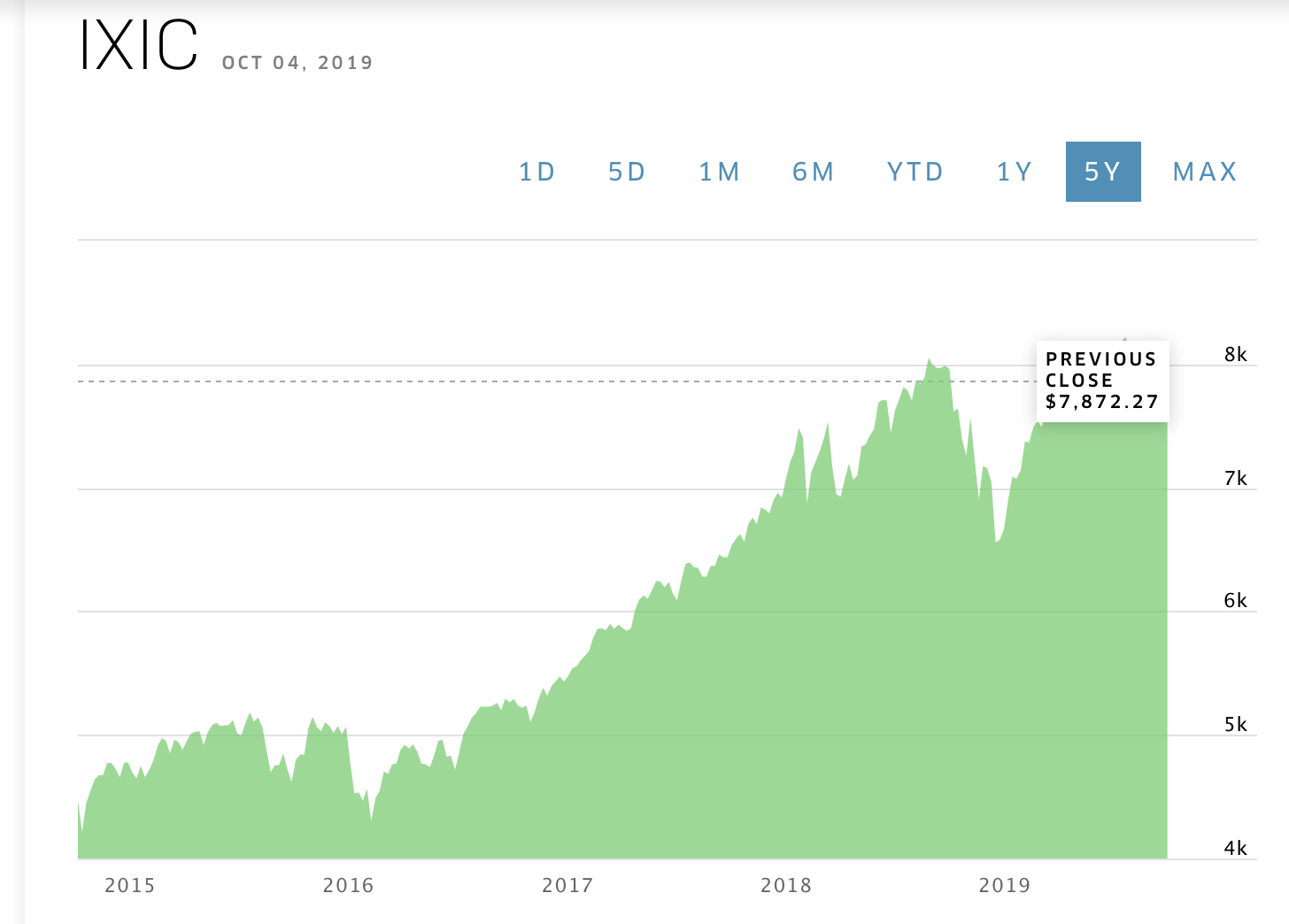The width and height of the screenshot is (1289, 924).
Task: Click the 2016 x-axis label
Action: (348, 885)
